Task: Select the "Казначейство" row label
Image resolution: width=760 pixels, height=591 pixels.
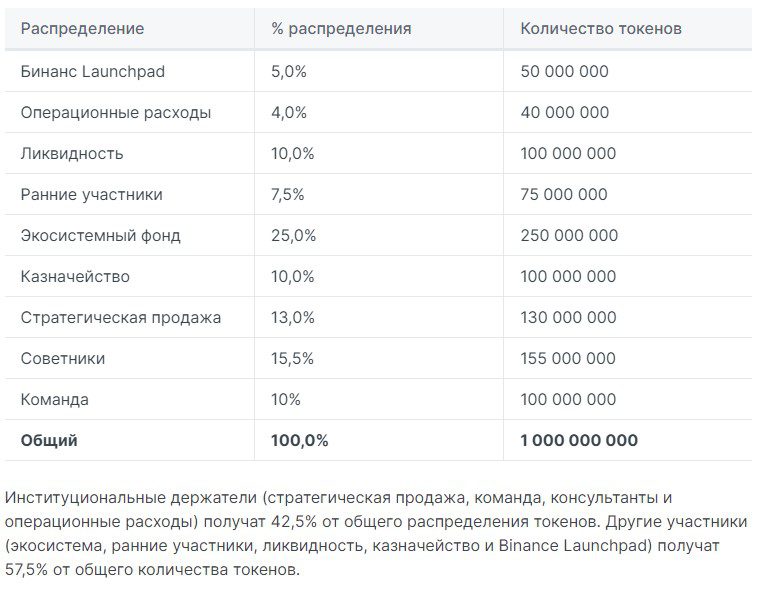Action: click(75, 277)
